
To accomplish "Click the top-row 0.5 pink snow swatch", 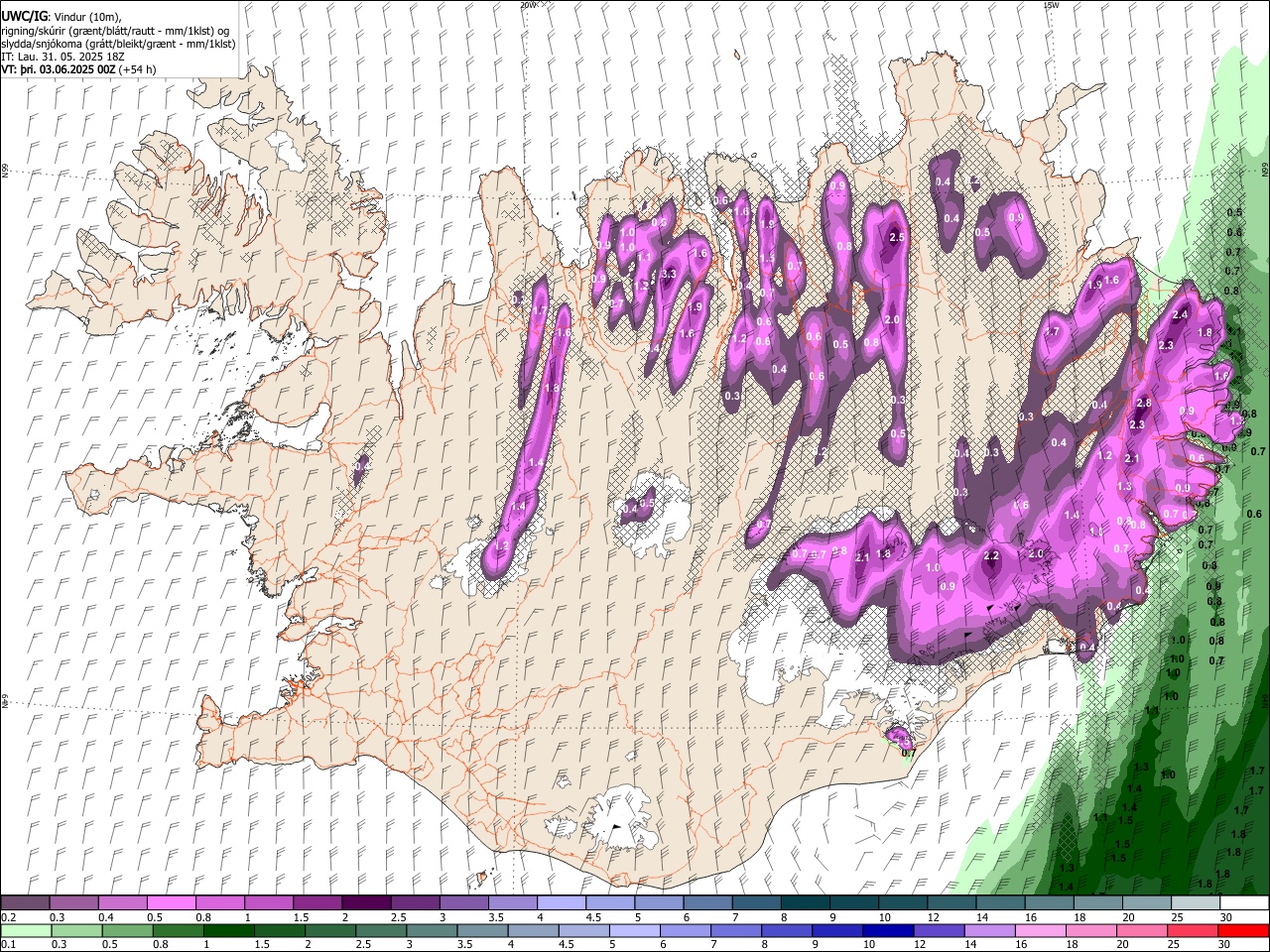I will click(x=171, y=903).
